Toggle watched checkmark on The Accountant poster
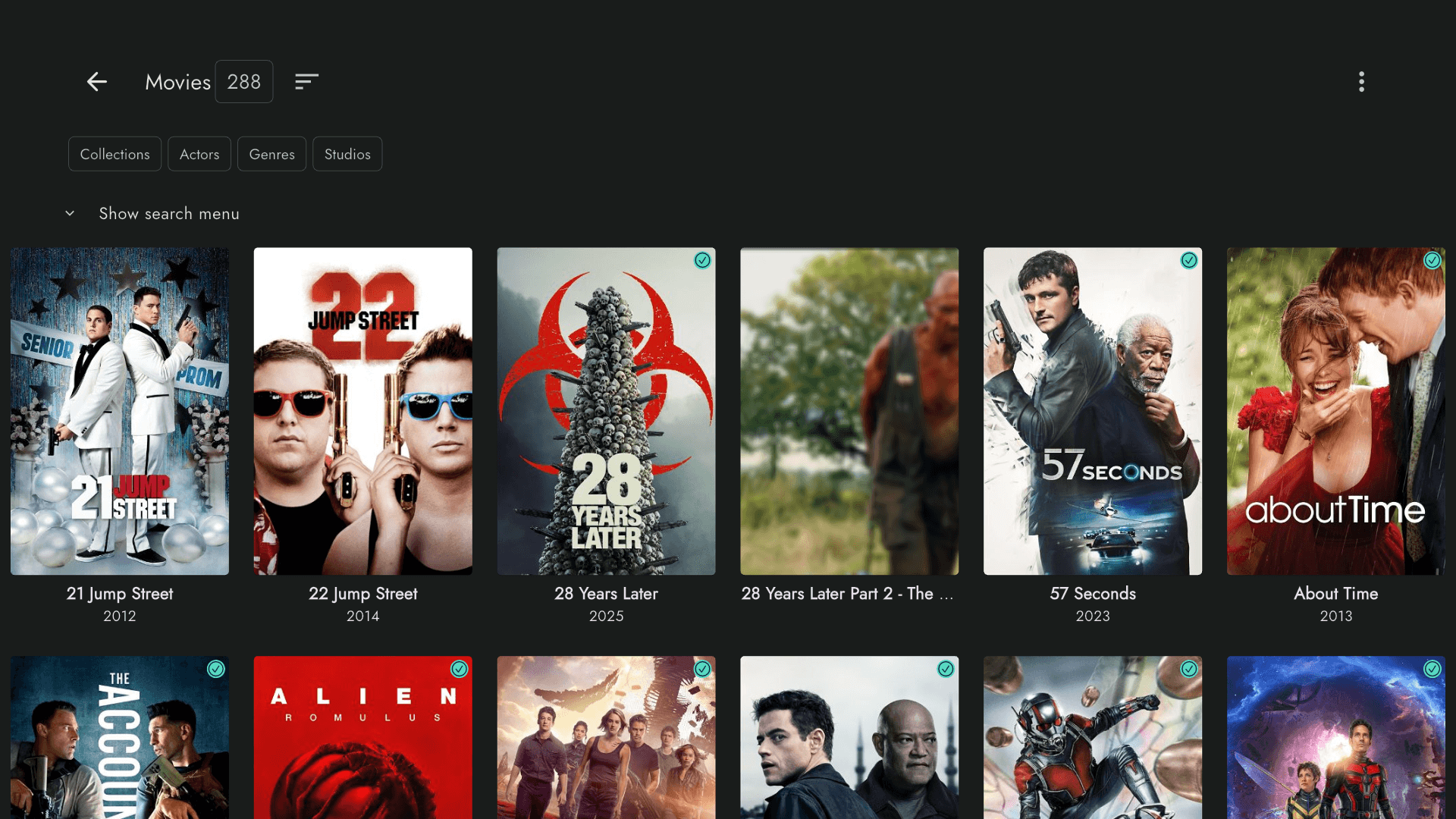The image size is (1456, 819). pyautogui.click(x=216, y=669)
